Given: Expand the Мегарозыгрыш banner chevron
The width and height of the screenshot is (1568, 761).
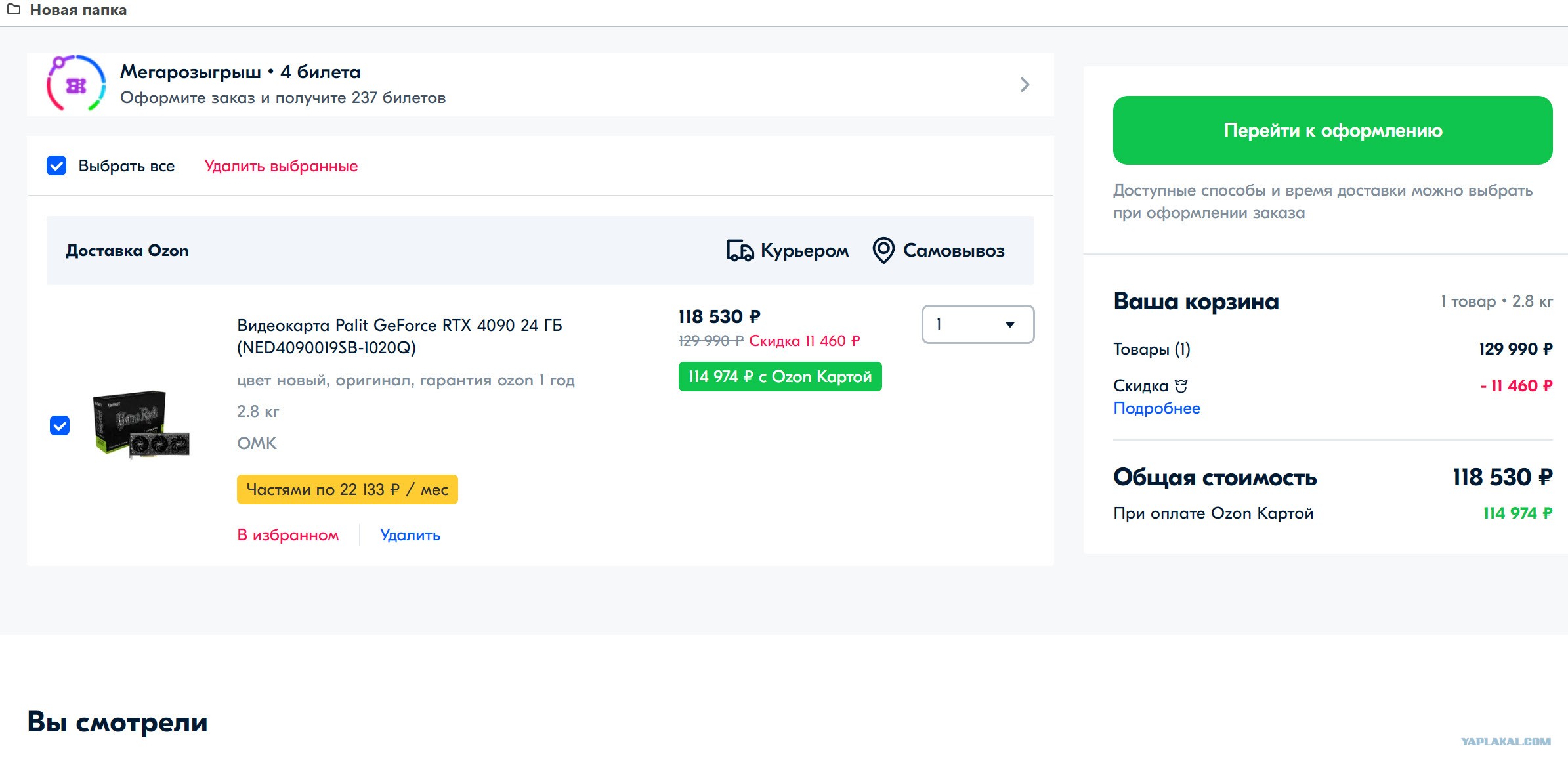Looking at the screenshot, I should 1025,85.
